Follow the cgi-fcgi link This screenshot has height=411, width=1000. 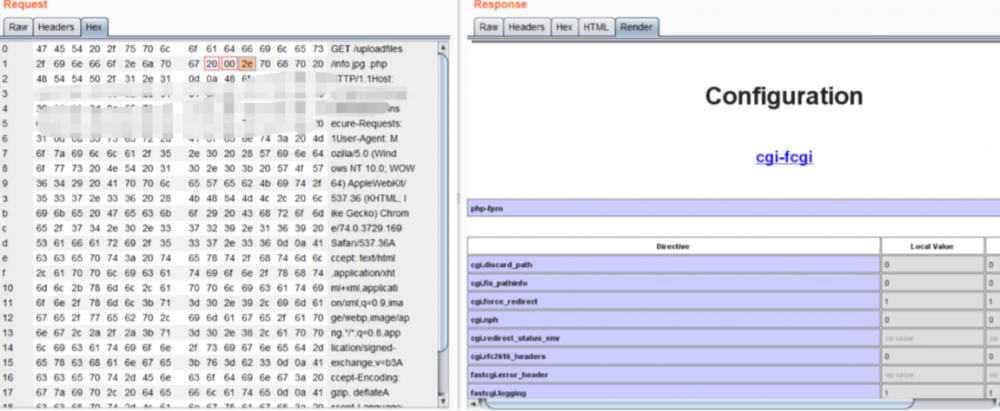(x=784, y=157)
